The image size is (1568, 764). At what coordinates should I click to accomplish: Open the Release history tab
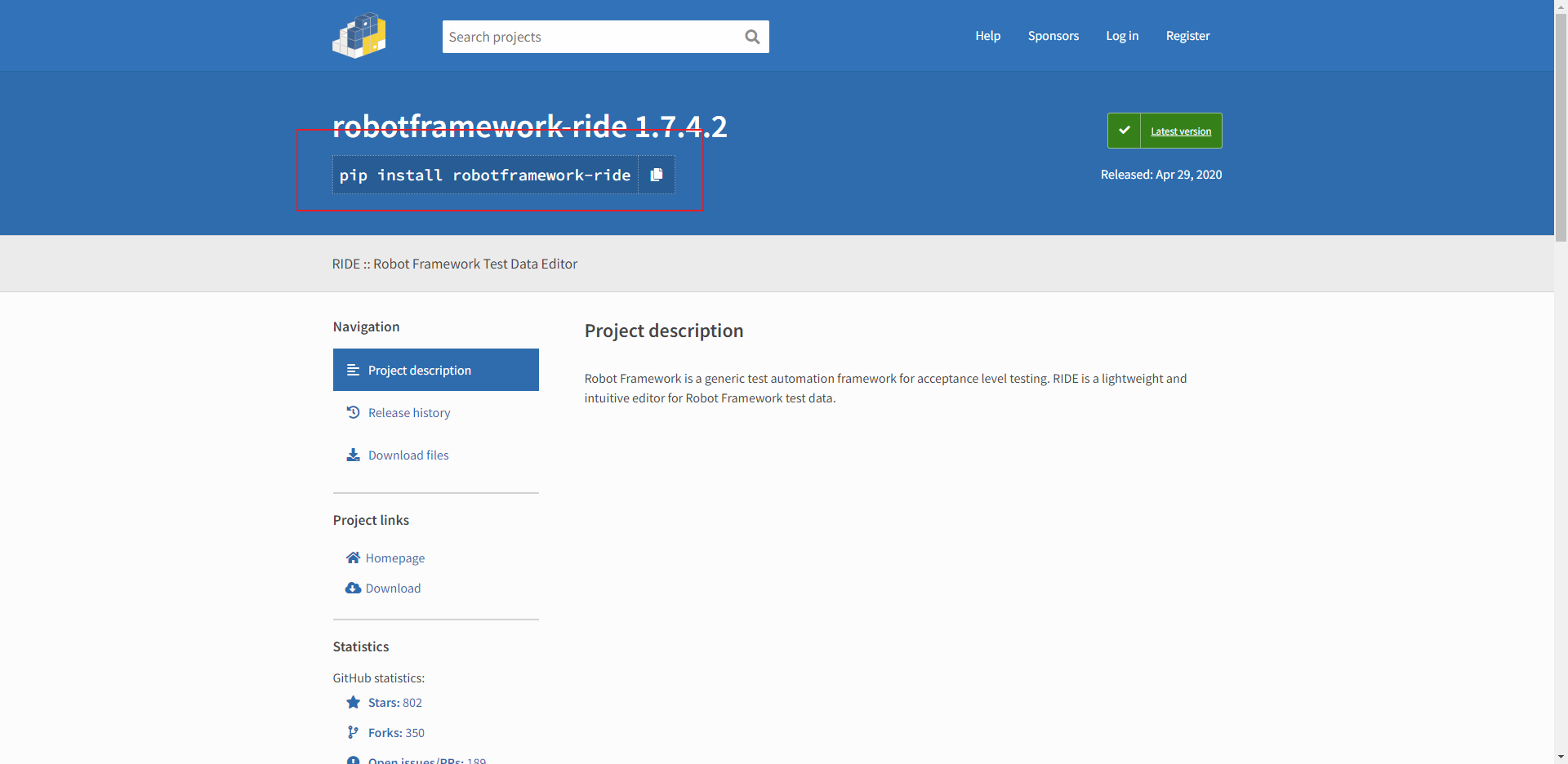point(436,412)
